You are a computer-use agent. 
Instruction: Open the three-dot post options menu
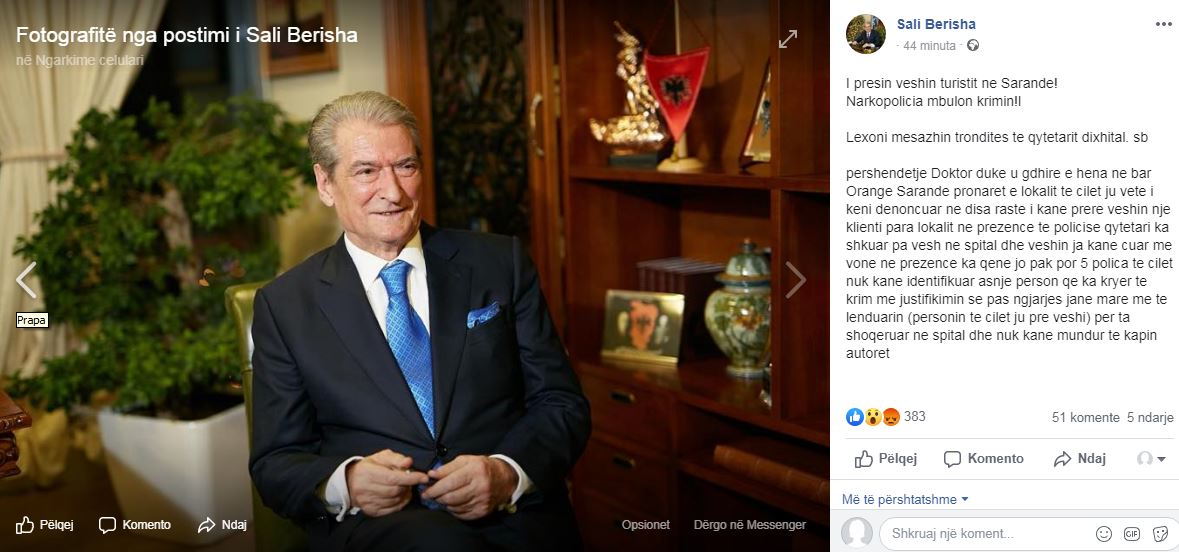[x=1163, y=24]
